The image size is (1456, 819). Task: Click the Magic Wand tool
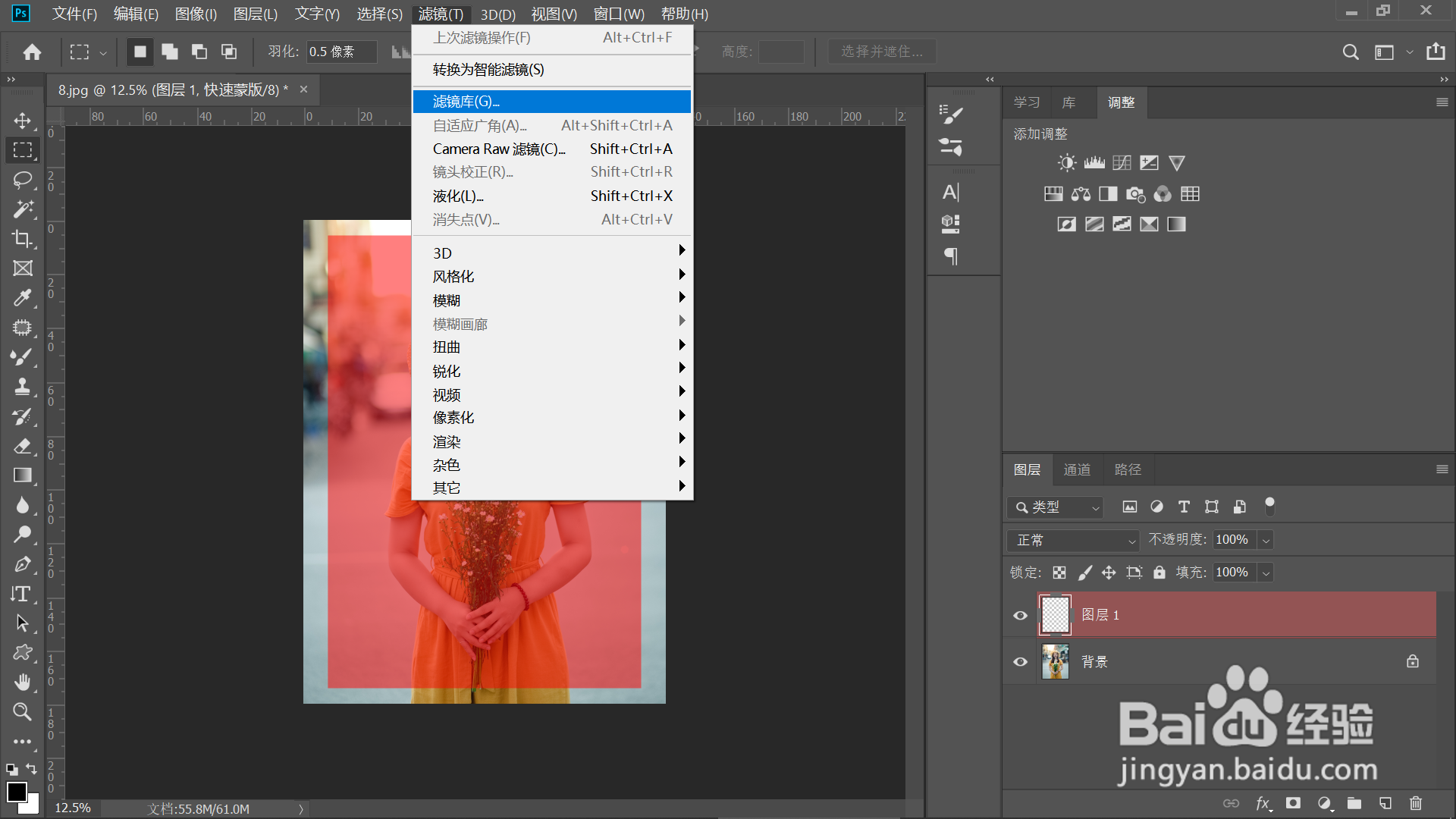click(22, 209)
